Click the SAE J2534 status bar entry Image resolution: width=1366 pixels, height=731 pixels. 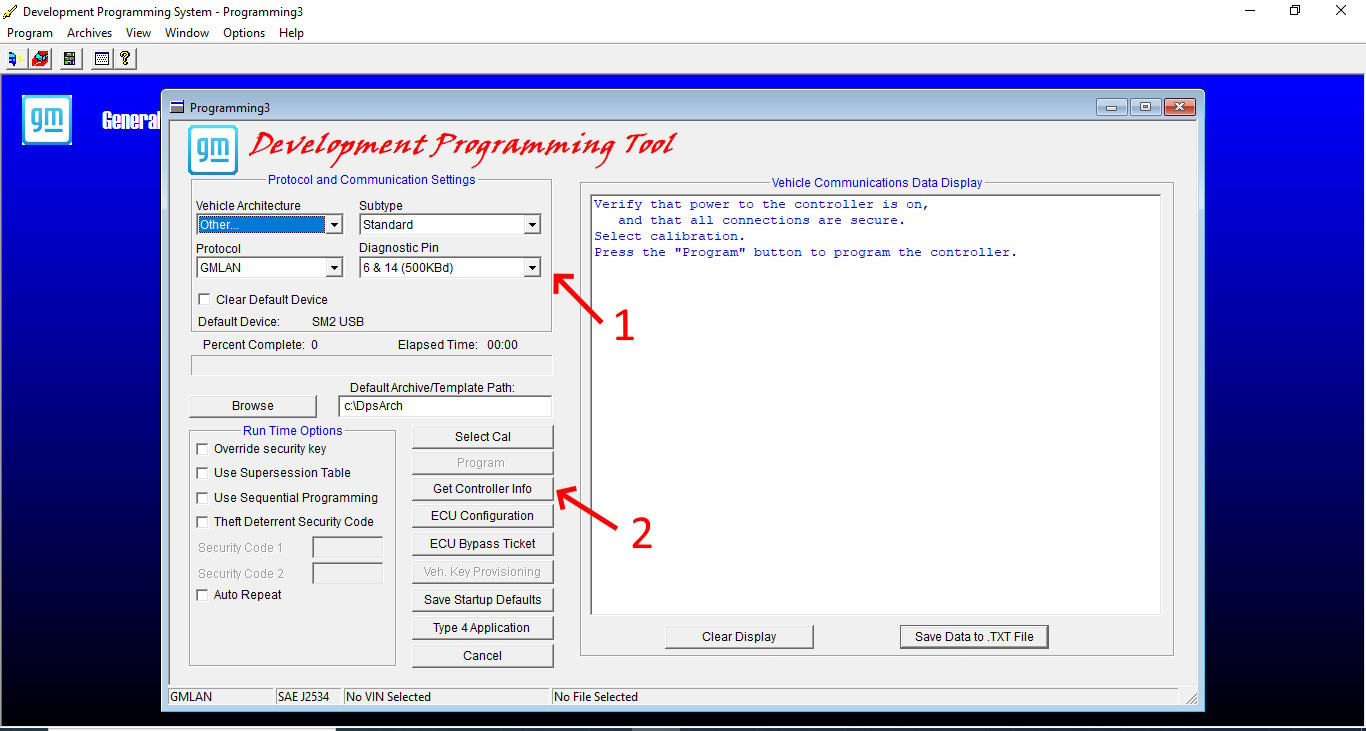(x=307, y=697)
